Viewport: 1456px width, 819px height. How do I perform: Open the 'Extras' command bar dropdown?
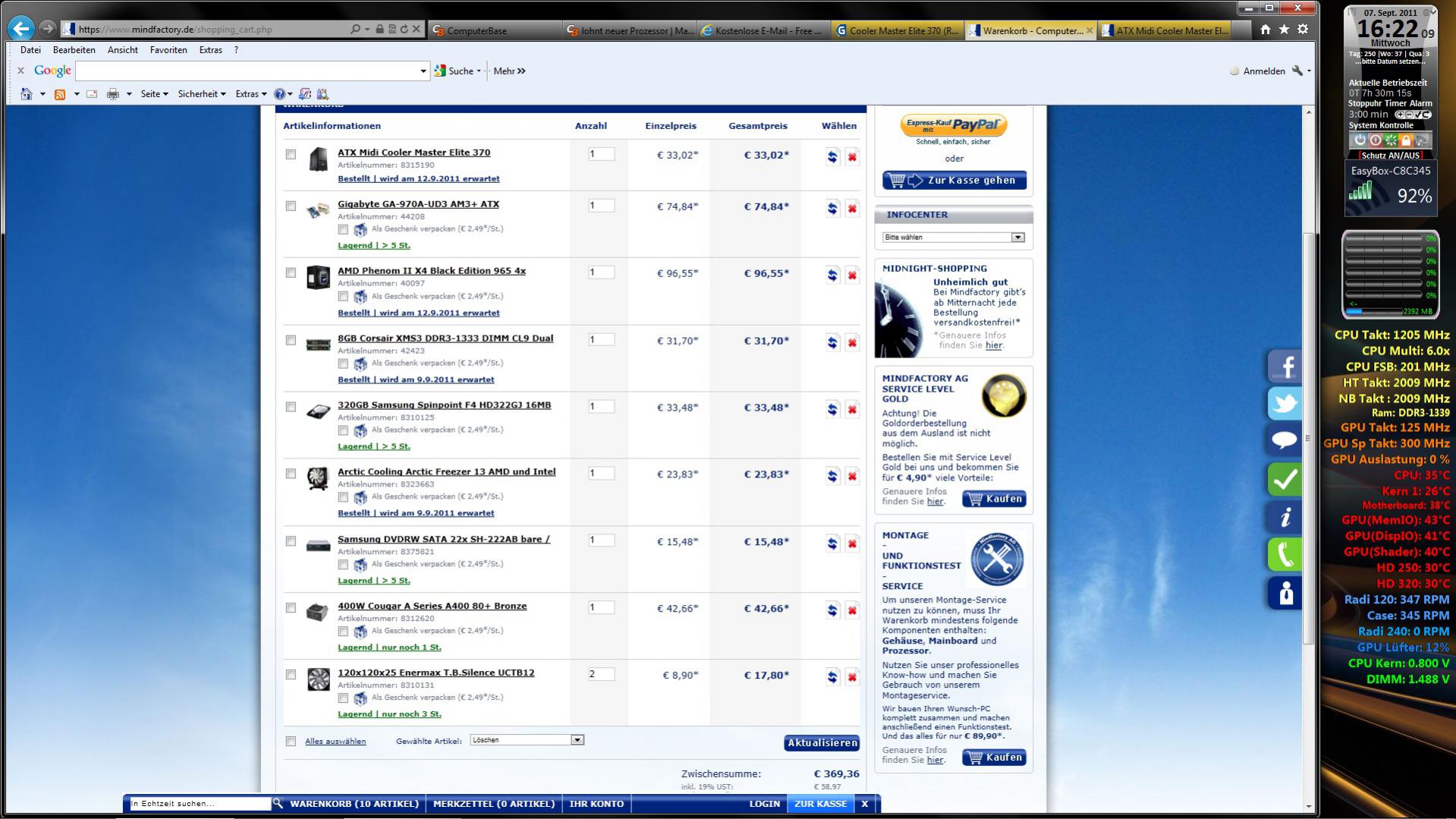coord(251,94)
